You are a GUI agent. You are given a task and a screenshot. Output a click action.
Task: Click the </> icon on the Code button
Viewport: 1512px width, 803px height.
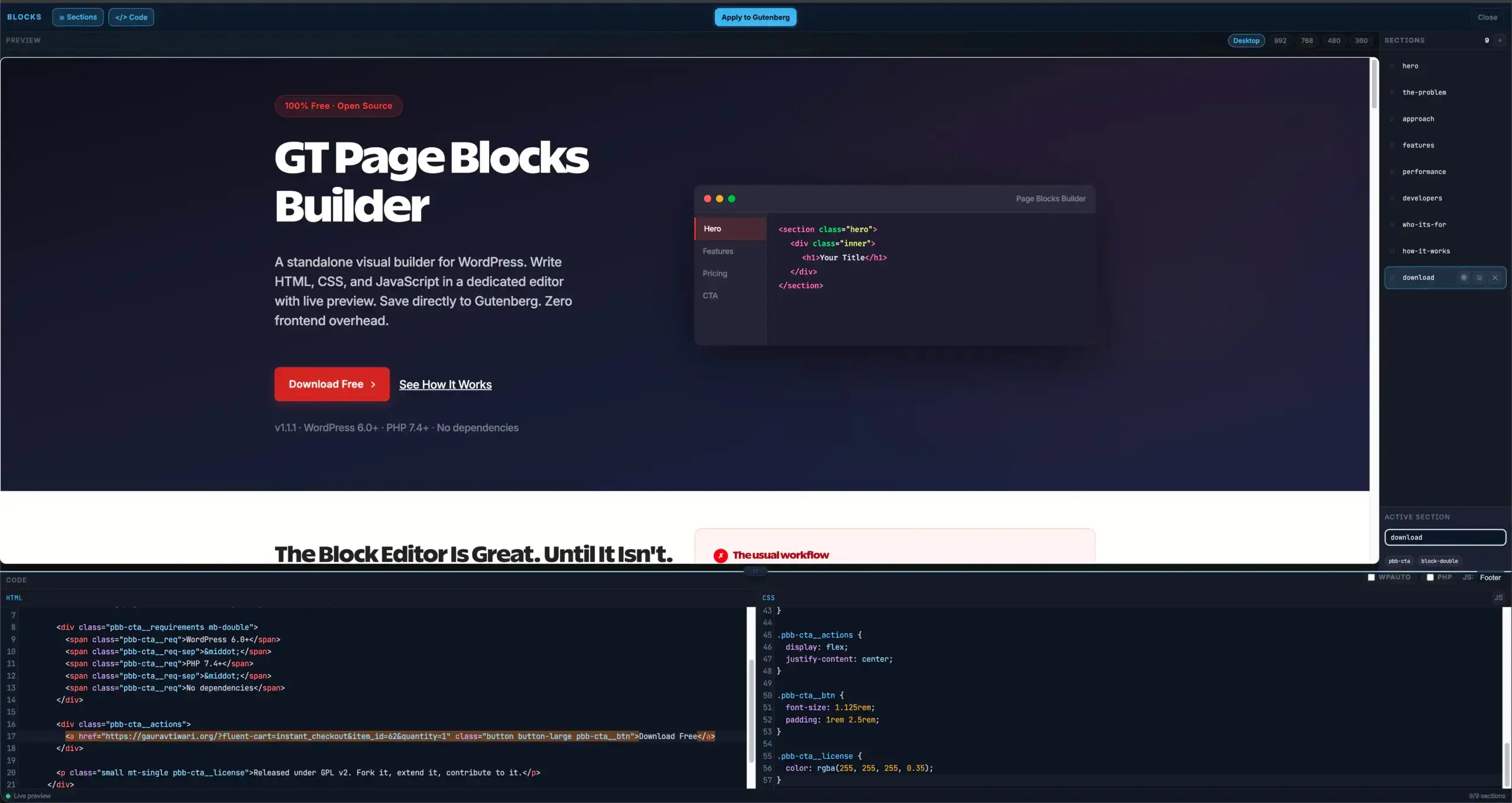pyautogui.click(x=120, y=17)
